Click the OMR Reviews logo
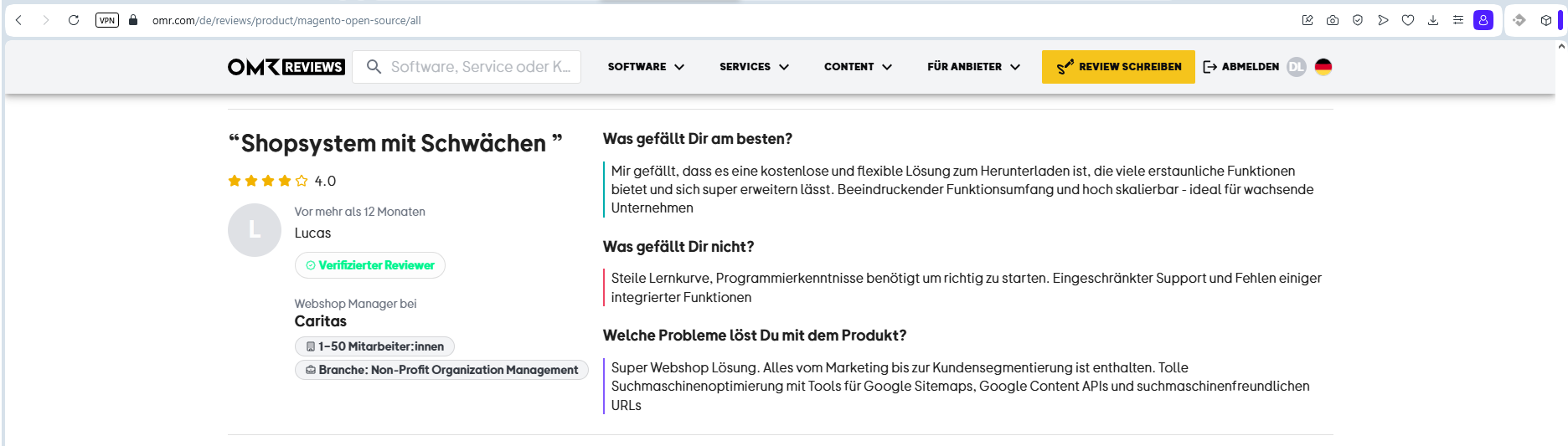The width and height of the screenshot is (1568, 446). tap(286, 67)
